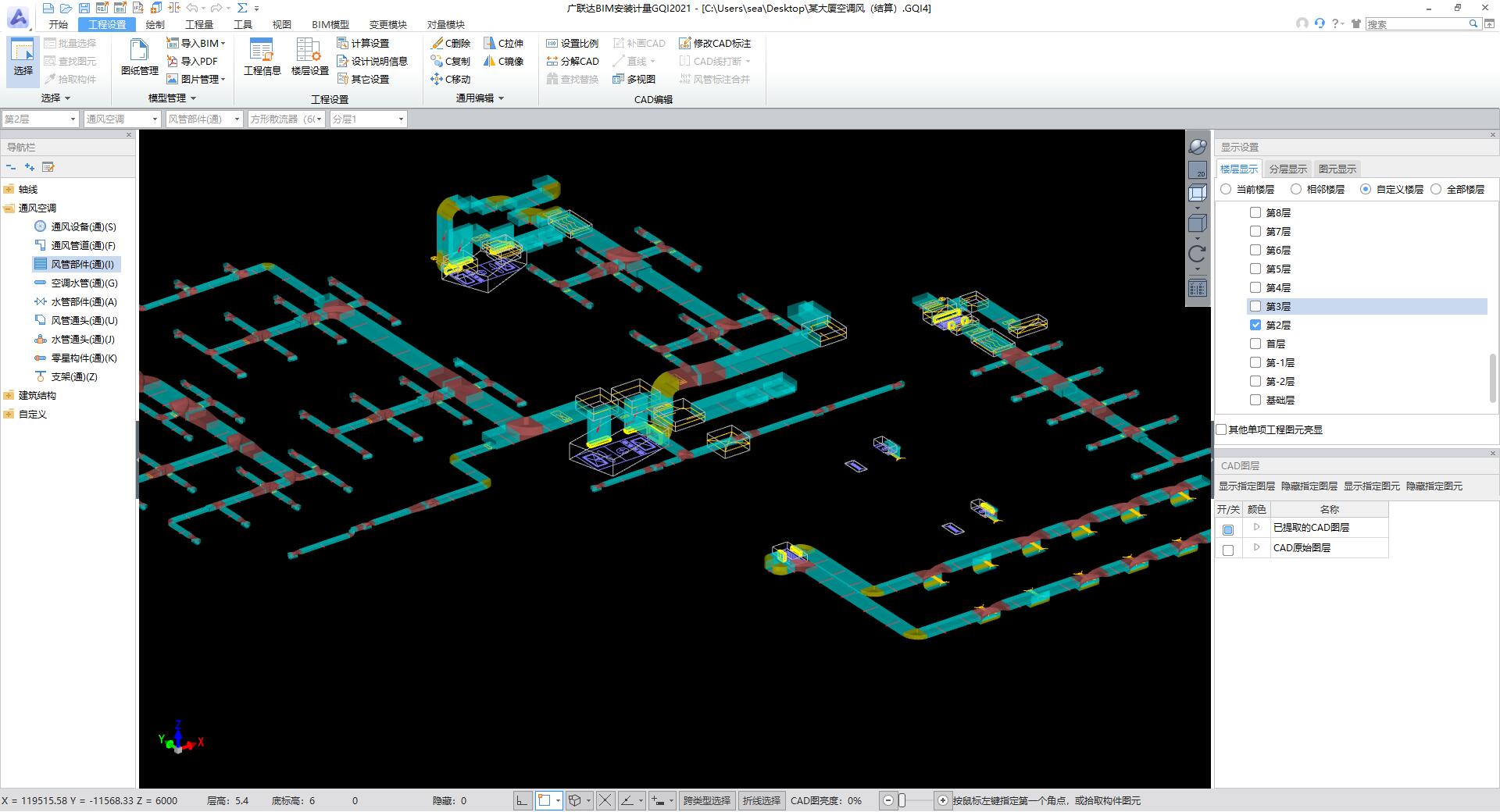Click the save icon in quick access toolbar

[84, 8]
